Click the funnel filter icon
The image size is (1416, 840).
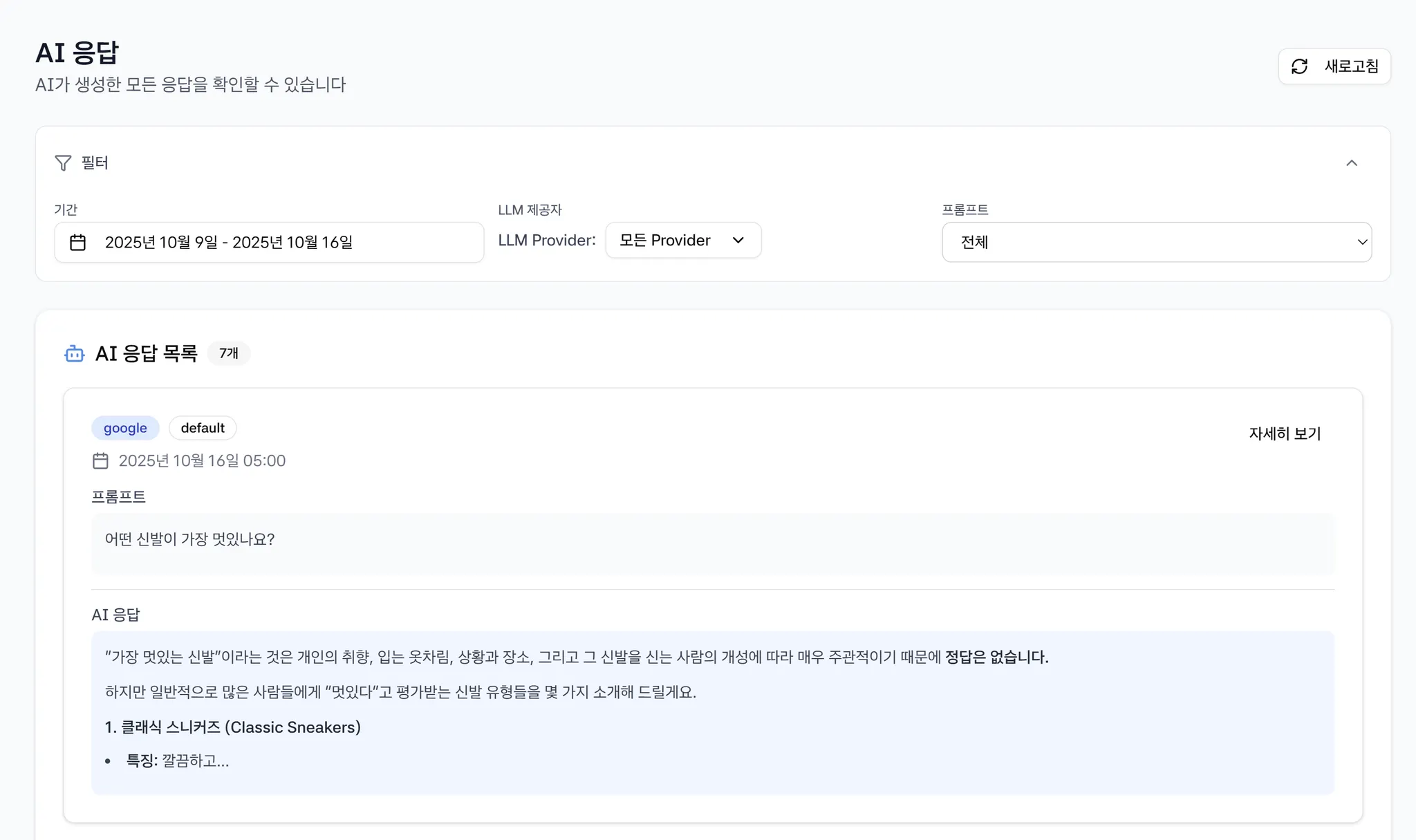63,163
